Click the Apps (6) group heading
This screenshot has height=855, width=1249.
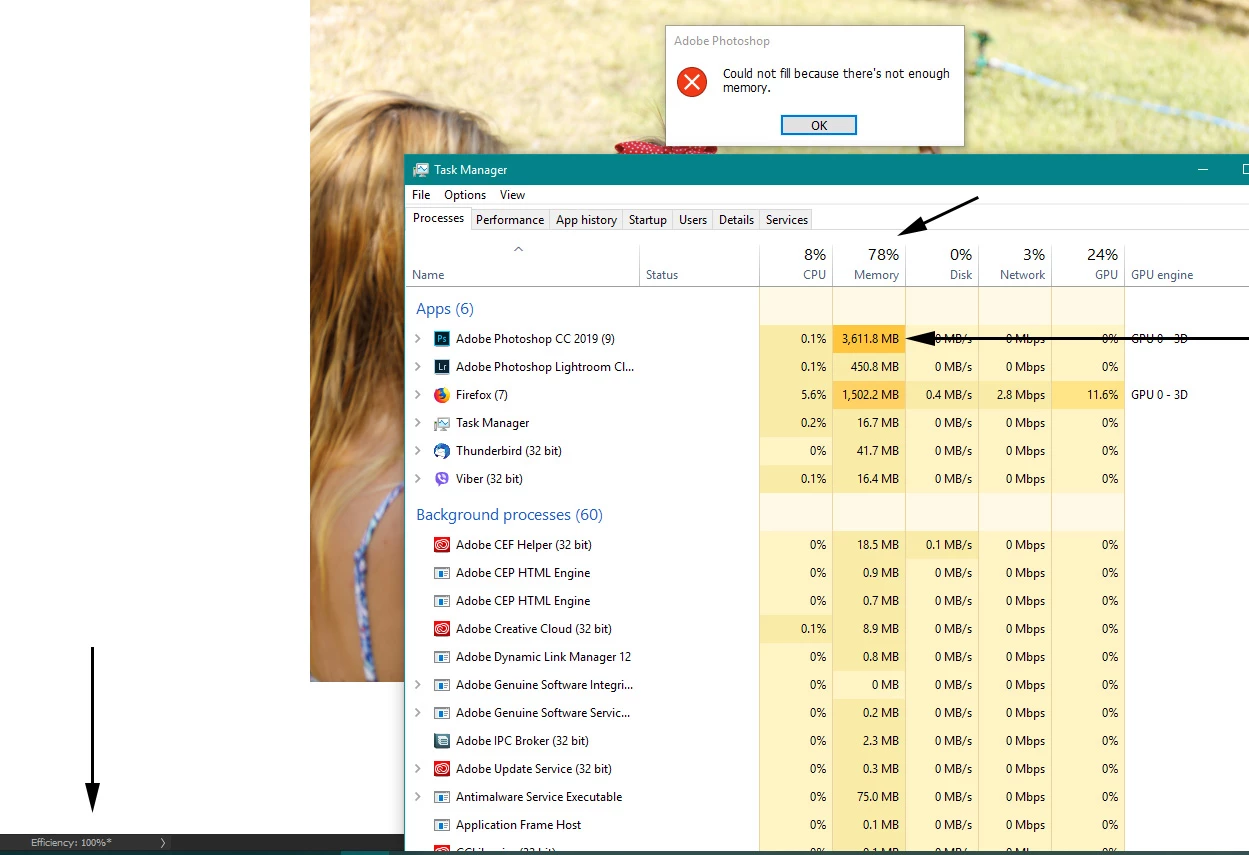pyautogui.click(x=445, y=309)
